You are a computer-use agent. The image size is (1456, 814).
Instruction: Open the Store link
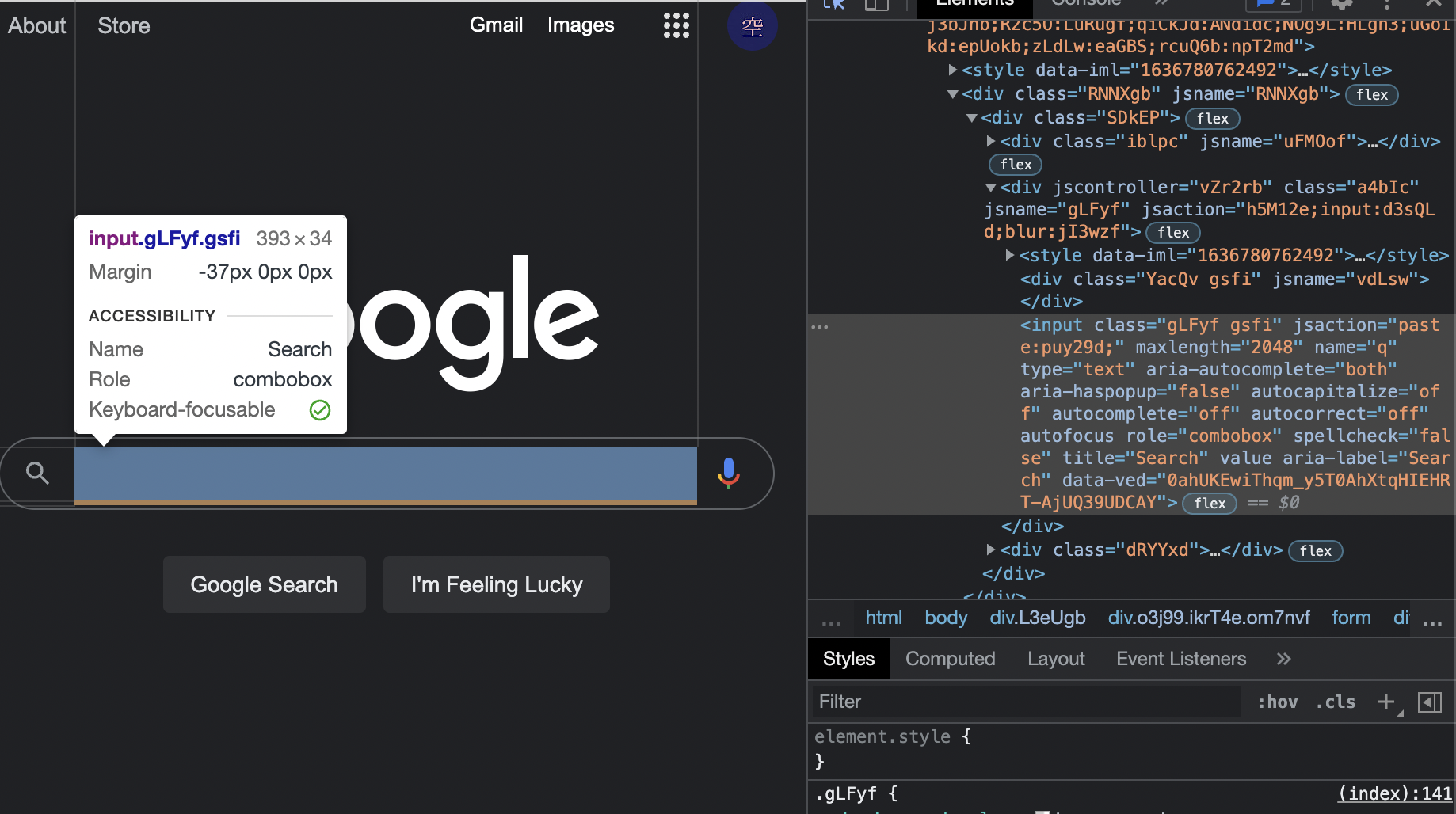click(124, 26)
